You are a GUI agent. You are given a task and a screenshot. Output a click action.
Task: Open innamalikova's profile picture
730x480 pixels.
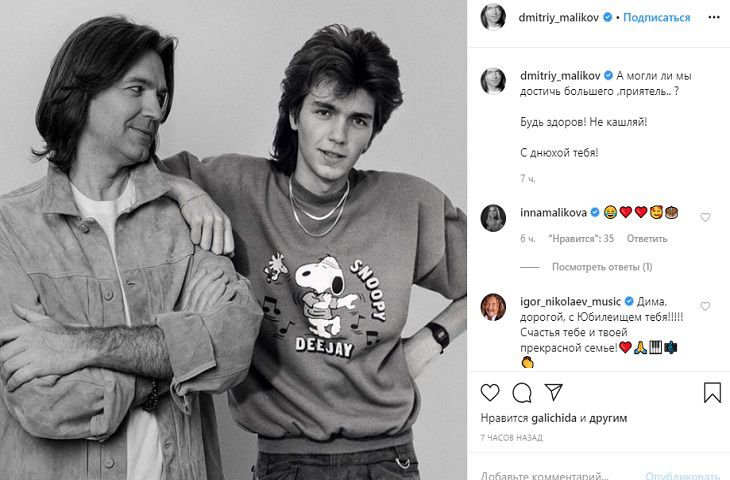click(x=493, y=217)
